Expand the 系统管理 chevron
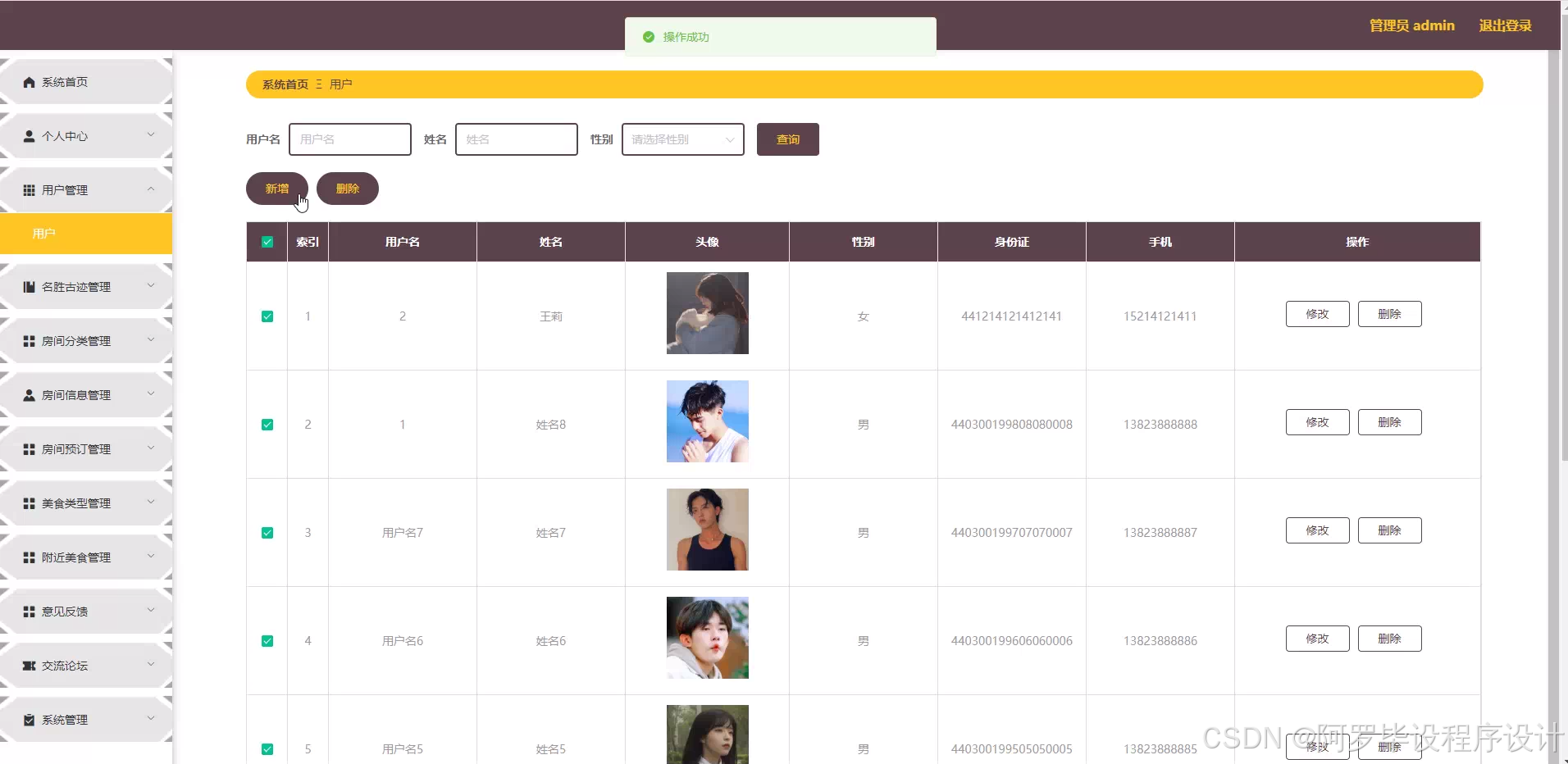This screenshot has height=764, width=1568. 151,718
